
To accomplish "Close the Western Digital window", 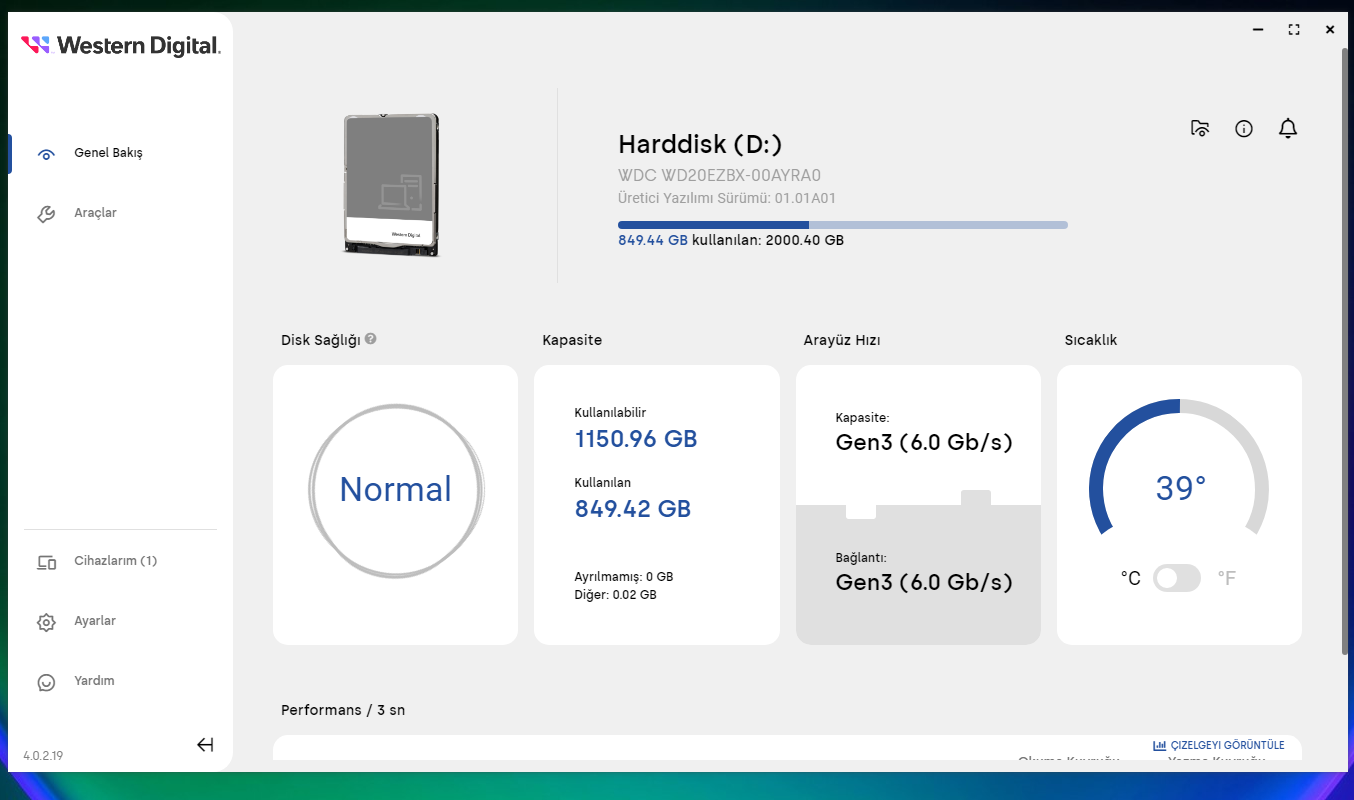I will (x=1330, y=30).
